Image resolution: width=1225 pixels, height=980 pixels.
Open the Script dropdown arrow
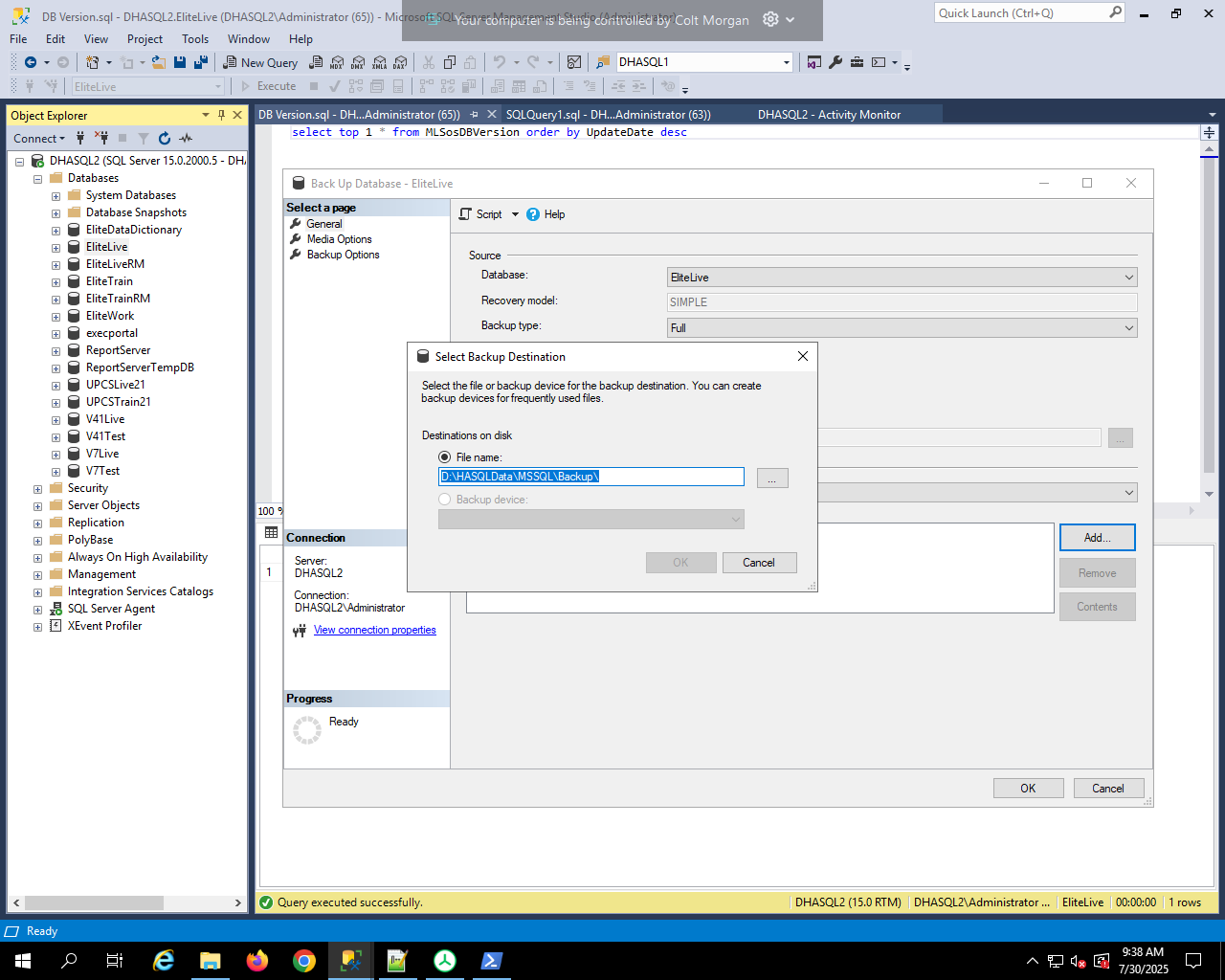click(515, 214)
